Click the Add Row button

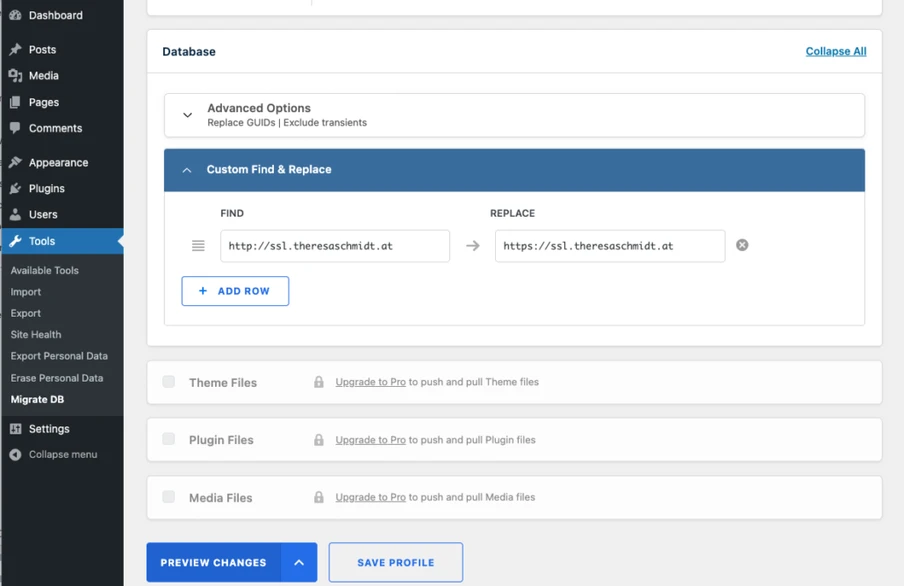235,291
